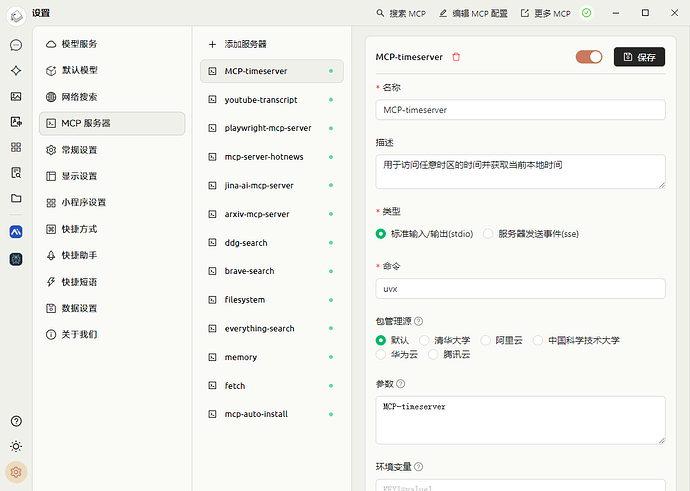
Task: Delete MCP-timeserver with the trash icon
Action: (456, 57)
